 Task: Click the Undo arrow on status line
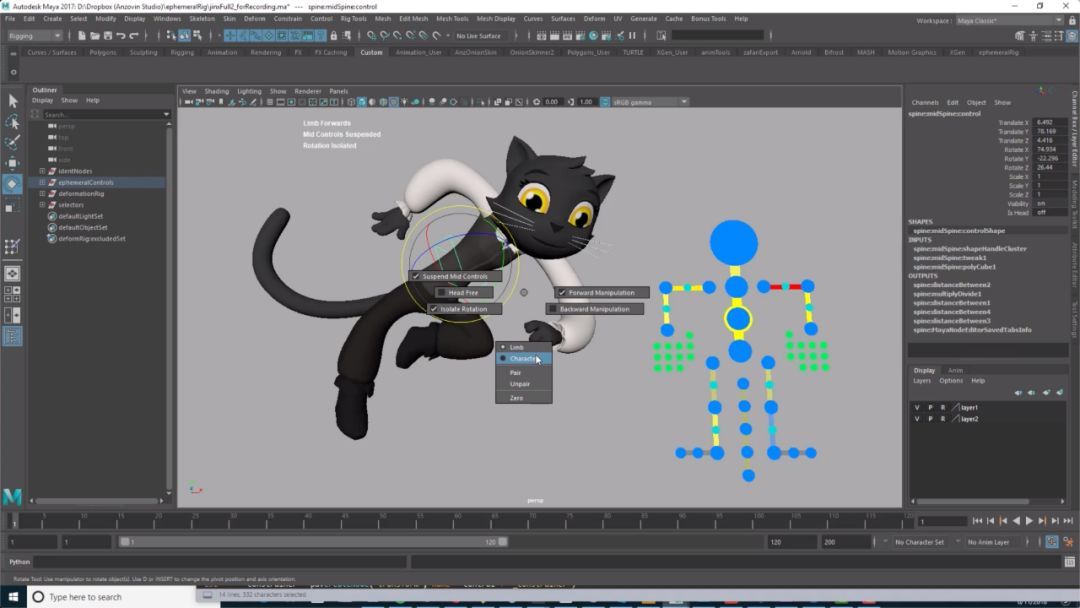121,36
